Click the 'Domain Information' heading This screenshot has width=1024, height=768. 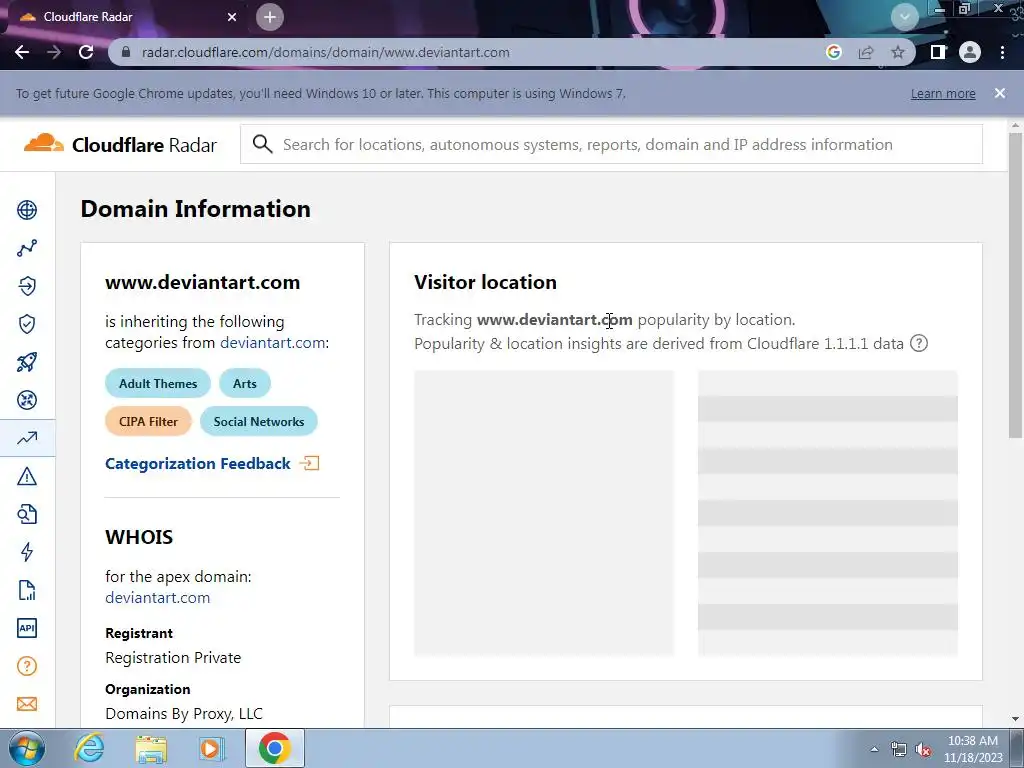(x=195, y=209)
